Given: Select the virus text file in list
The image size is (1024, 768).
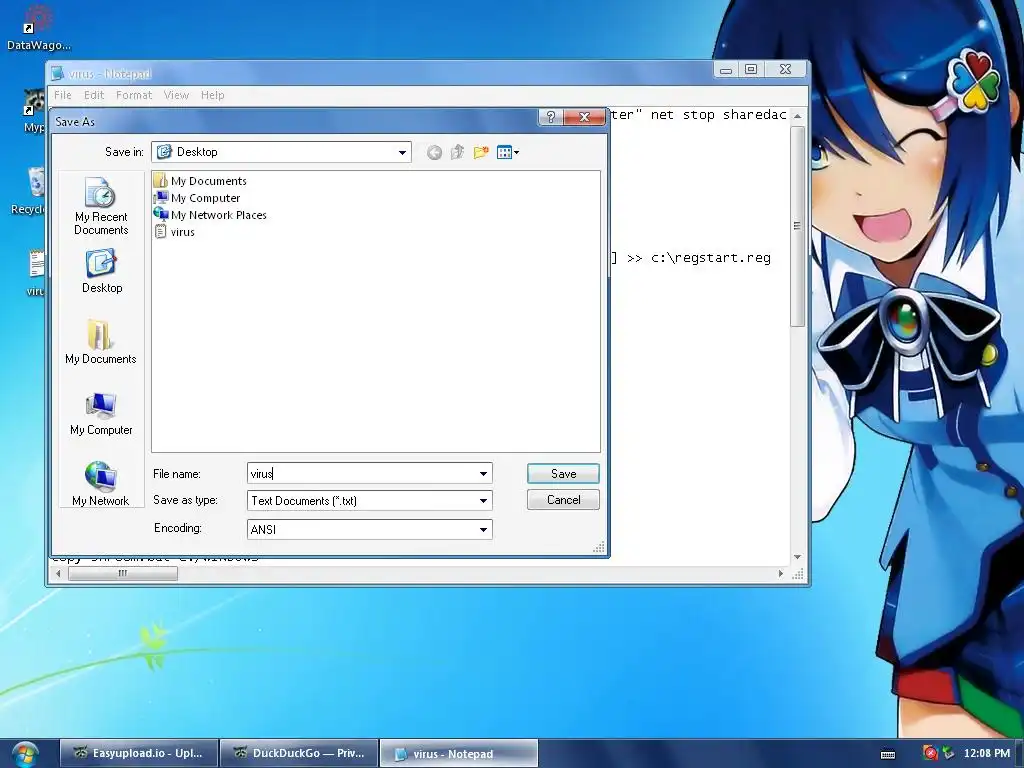Looking at the screenshot, I should point(174,232).
